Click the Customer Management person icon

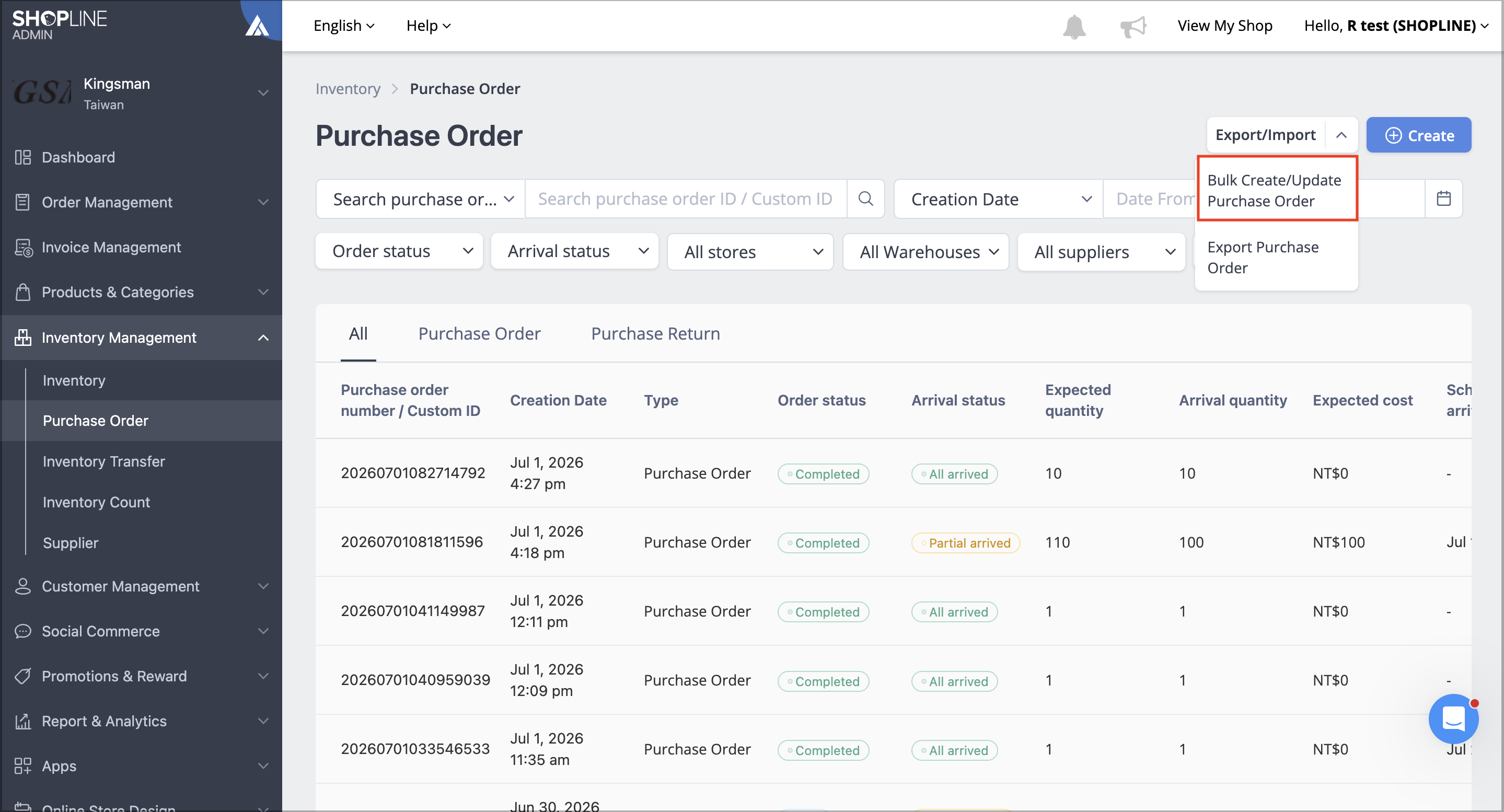click(x=23, y=586)
